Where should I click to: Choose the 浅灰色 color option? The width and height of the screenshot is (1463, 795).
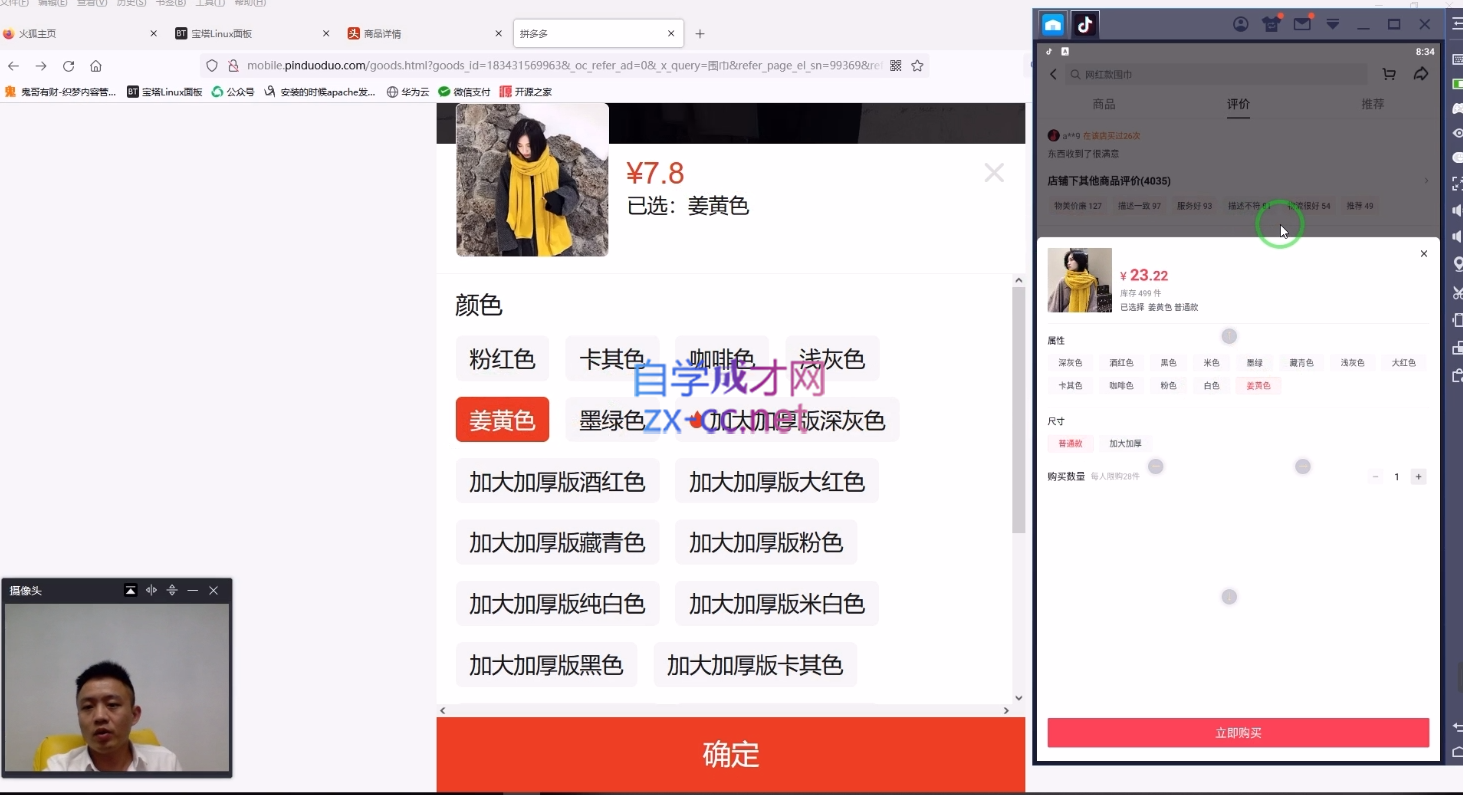[832, 359]
